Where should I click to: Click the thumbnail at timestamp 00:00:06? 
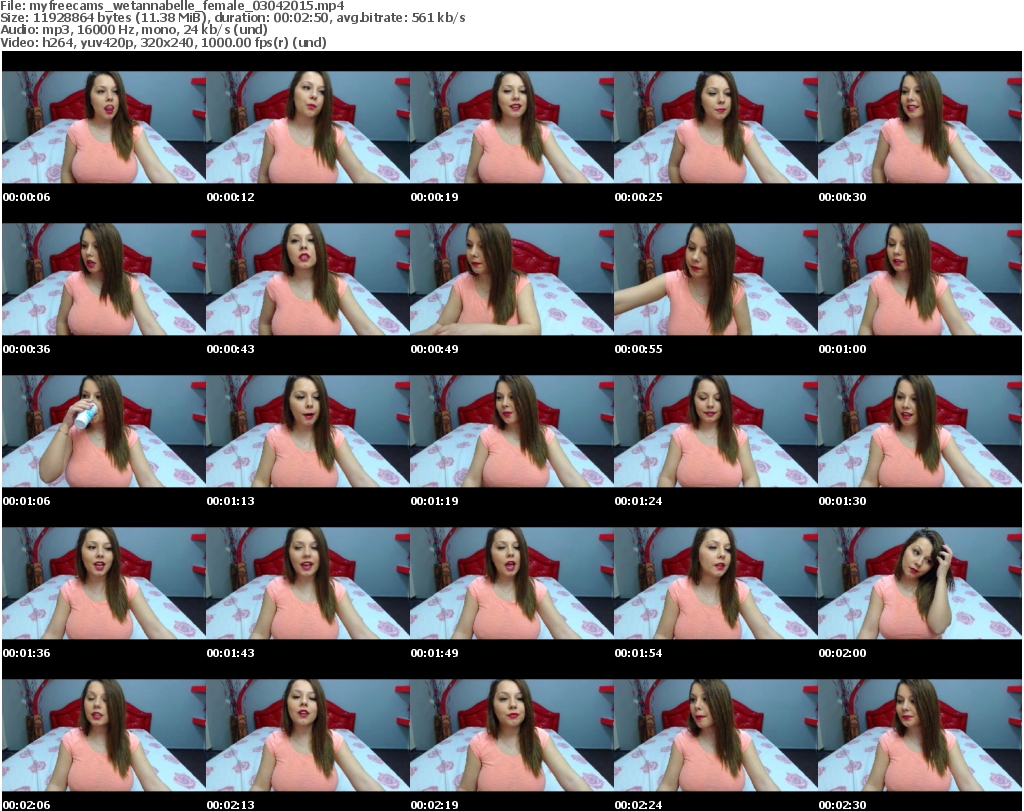(103, 127)
